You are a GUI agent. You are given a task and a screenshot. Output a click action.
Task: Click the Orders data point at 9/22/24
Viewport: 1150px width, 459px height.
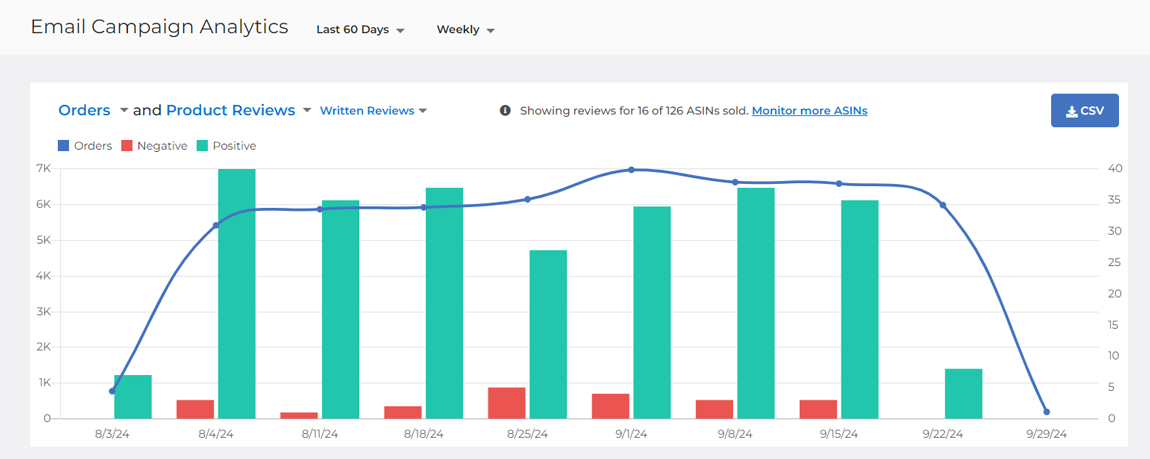pos(942,206)
